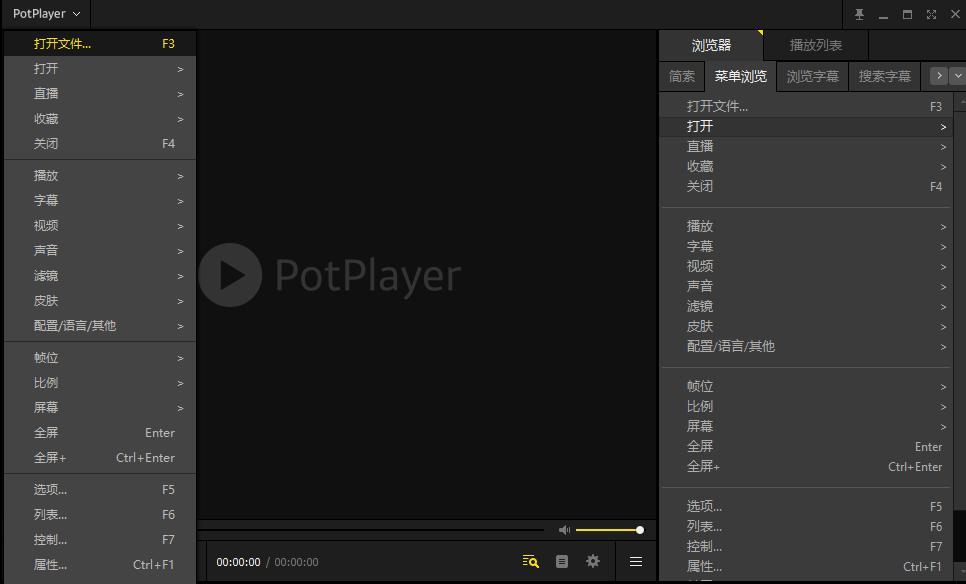This screenshot has width=966, height=584.
Task: Select 直播 in the browser panel
Action: [x=806, y=147]
